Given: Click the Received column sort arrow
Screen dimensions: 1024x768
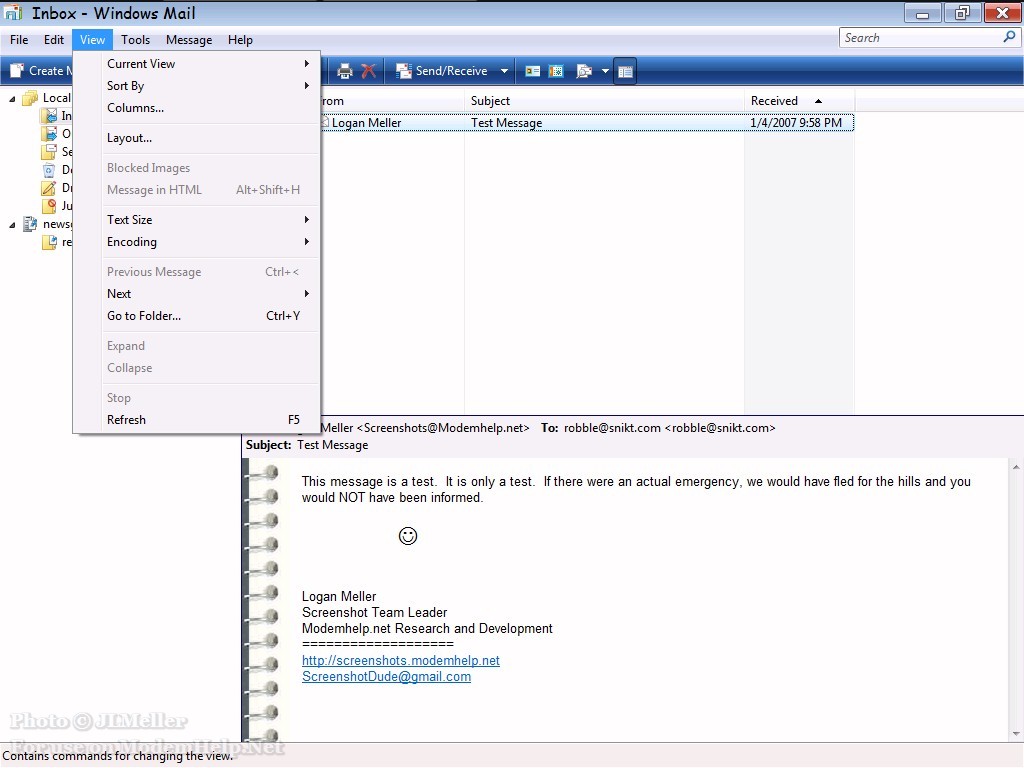Looking at the screenshot, I should click(818, 101).
